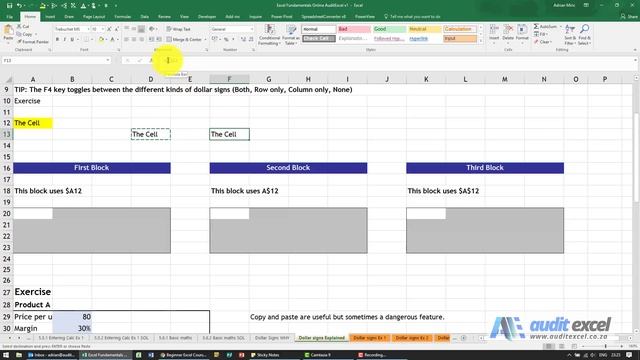Open the number format General dropdown

(x=251, y=29)
